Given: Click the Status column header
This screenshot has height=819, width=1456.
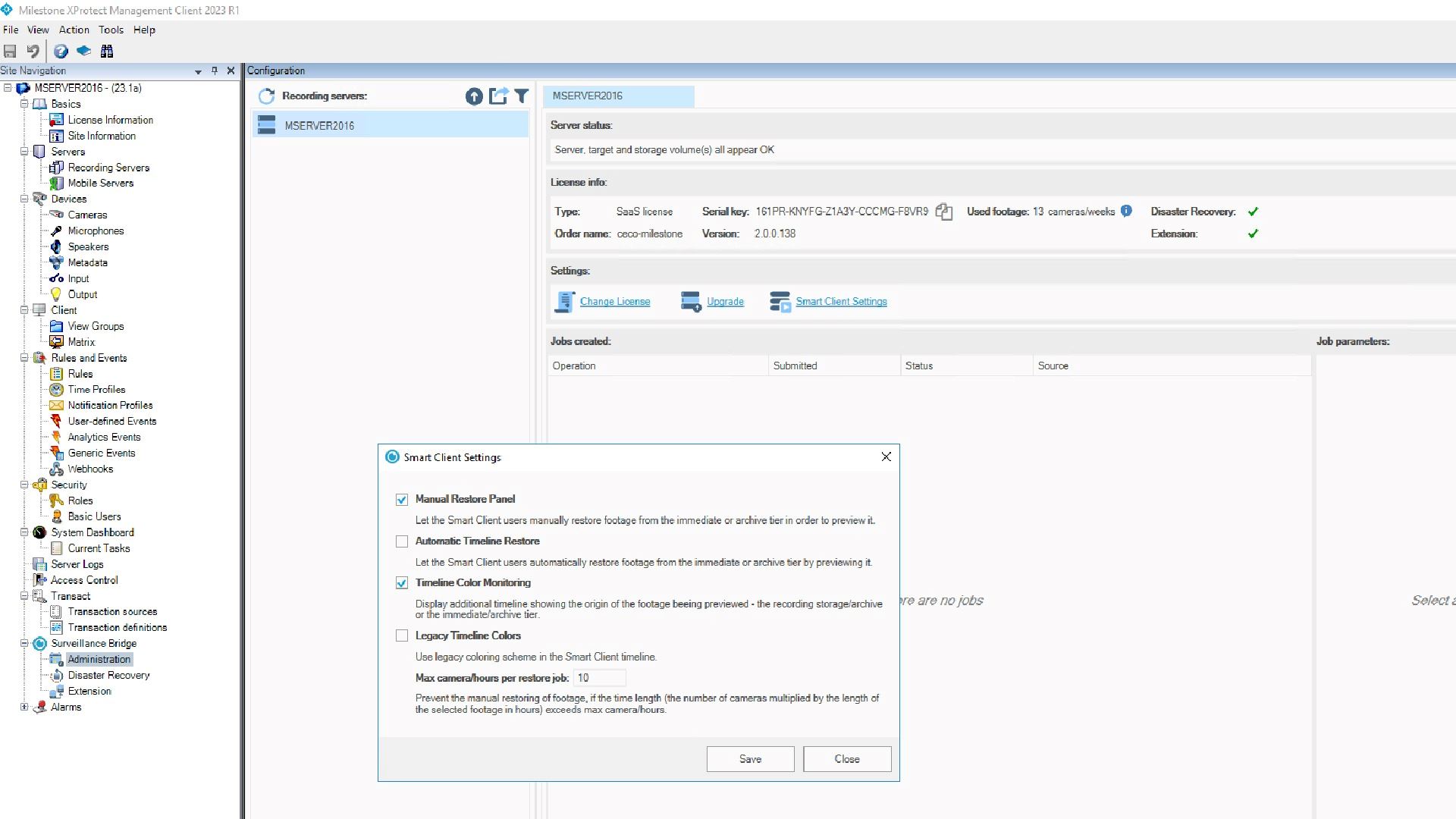Looking at the screenshot, I should click(966, 366).
